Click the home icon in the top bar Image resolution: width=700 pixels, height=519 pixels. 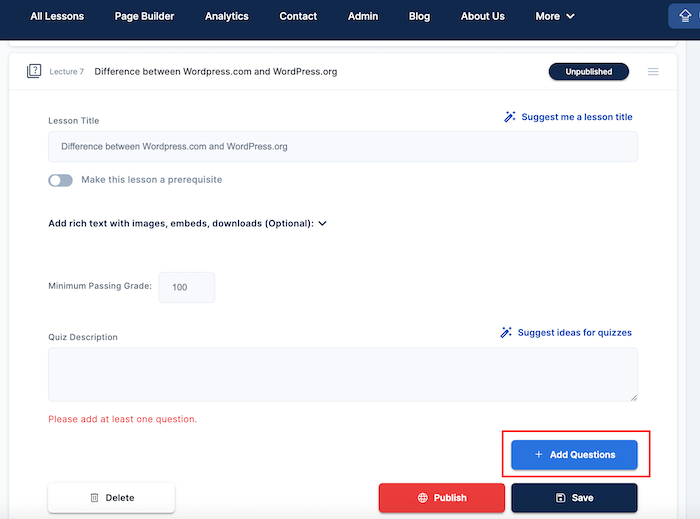pos(685,17)
